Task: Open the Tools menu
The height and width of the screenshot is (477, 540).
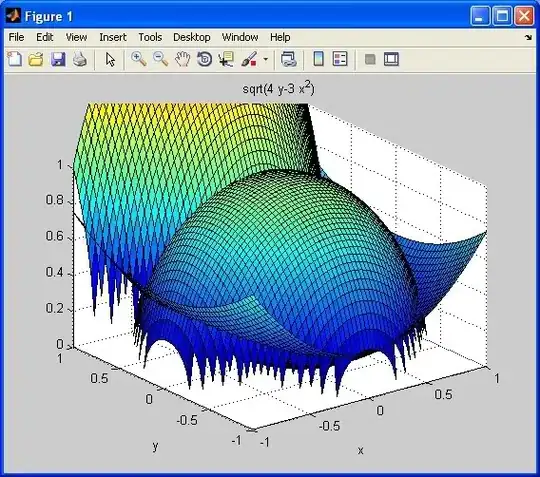Action: coord(150,37)
